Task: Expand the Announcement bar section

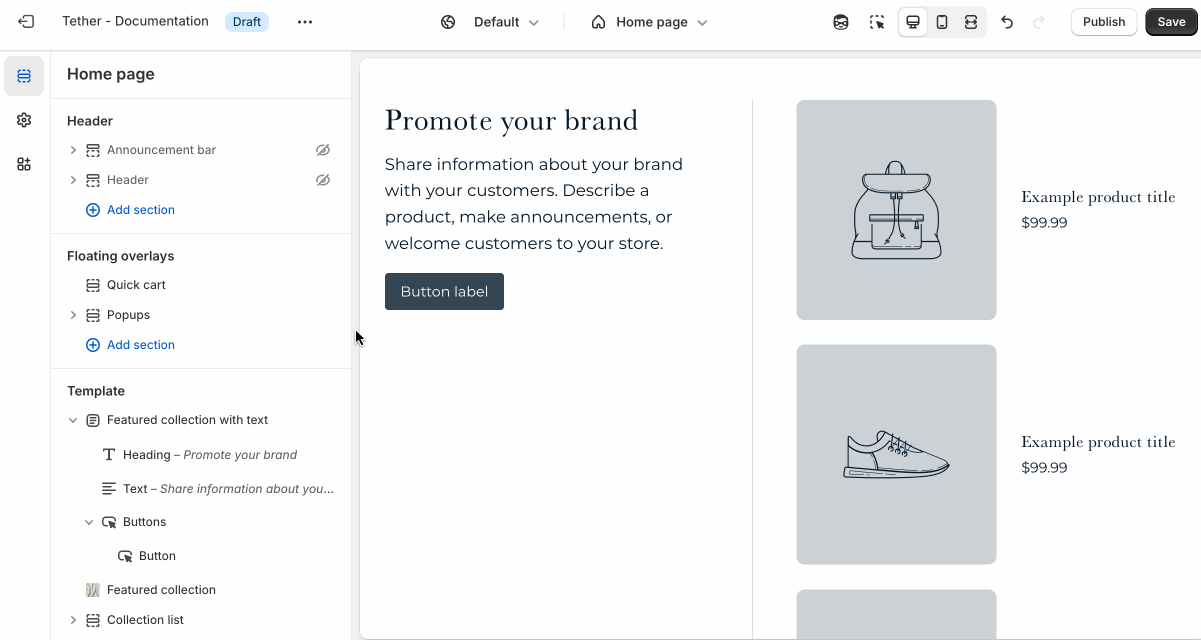Action: 73,150
